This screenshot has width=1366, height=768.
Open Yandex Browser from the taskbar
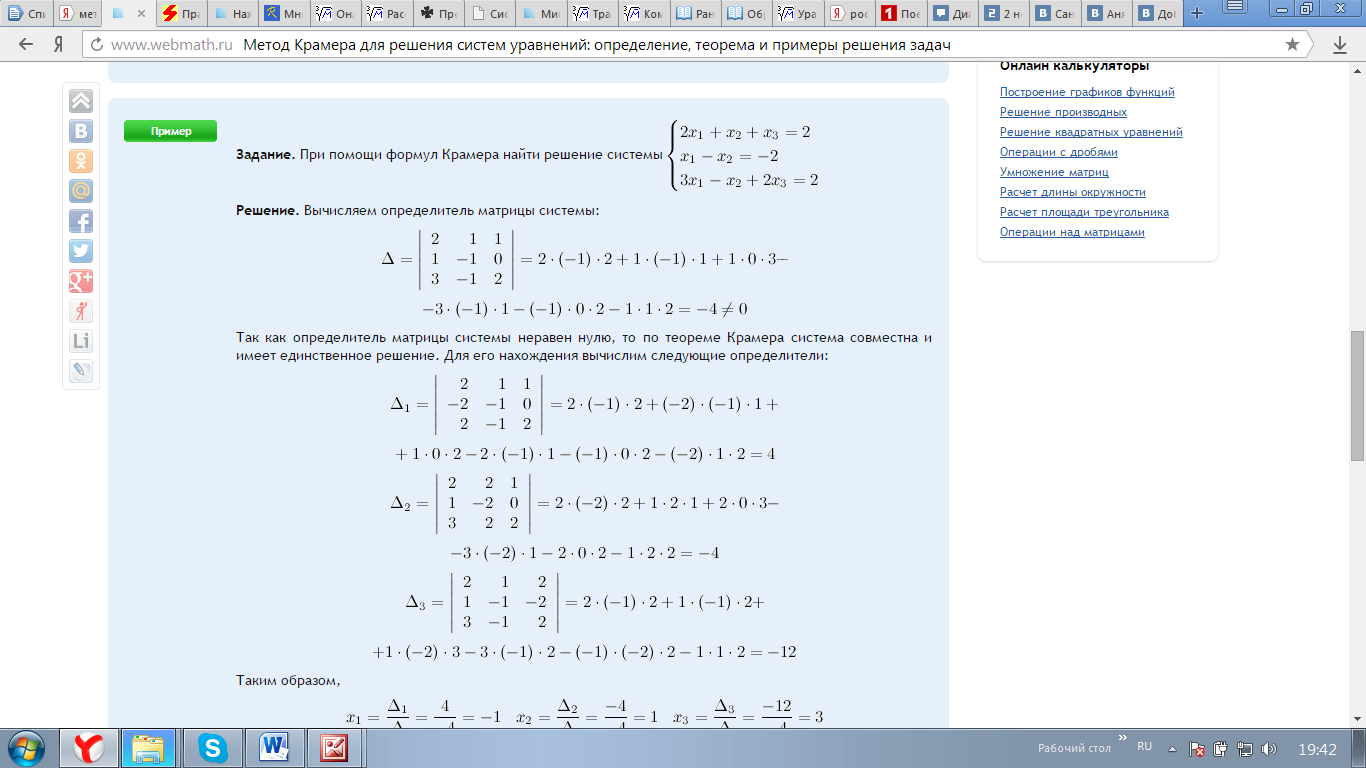[x=89, y=748]
